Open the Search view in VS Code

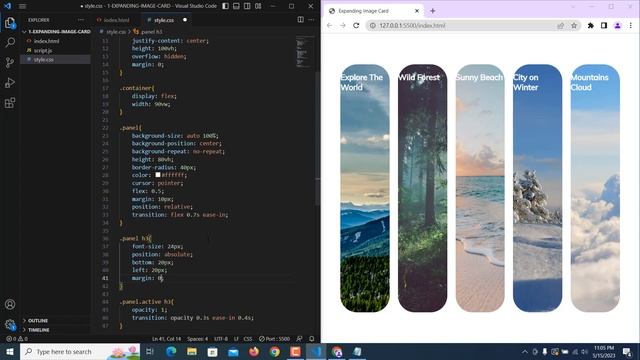[10, 42]
